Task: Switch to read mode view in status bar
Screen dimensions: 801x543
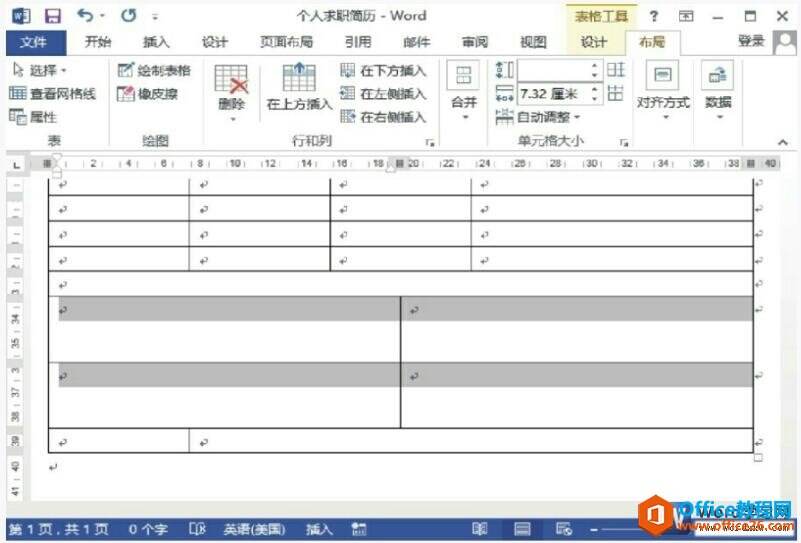Action: (x=479, y=529)
